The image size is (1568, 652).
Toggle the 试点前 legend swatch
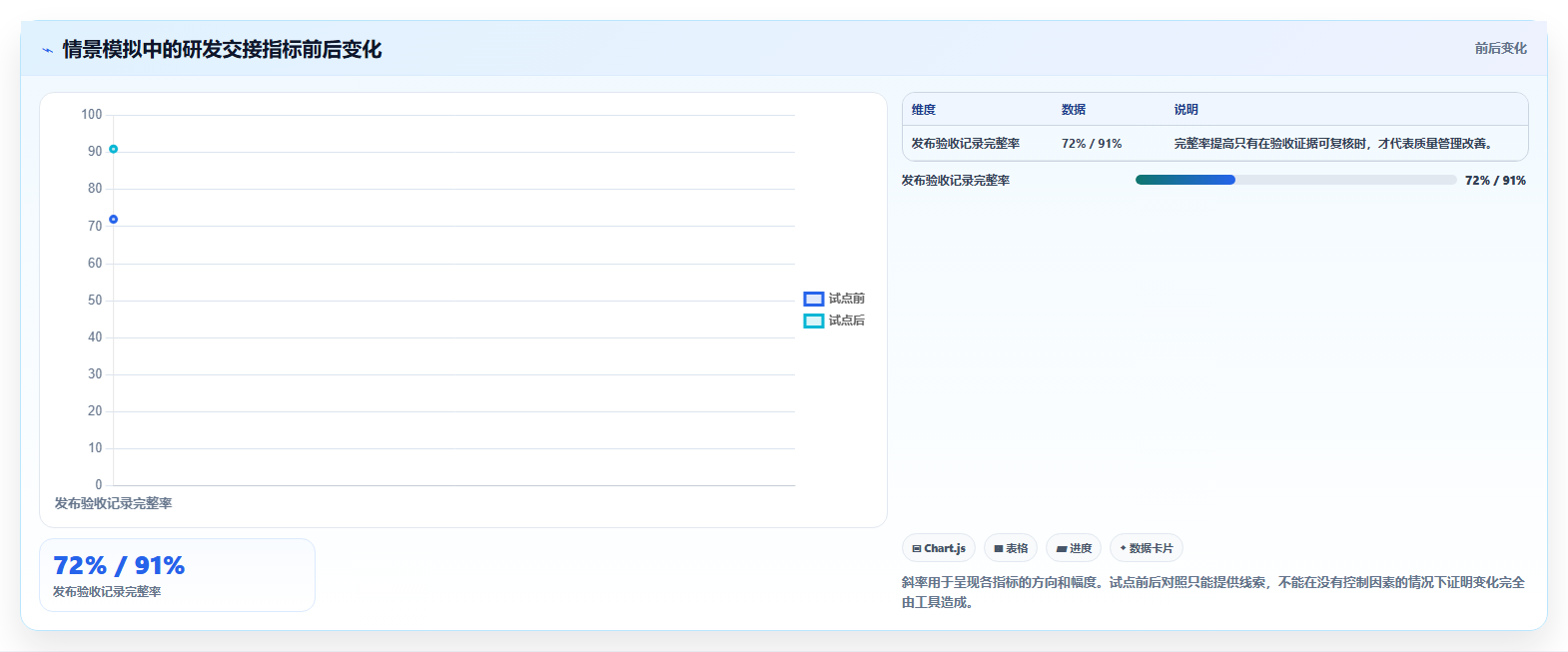(814, 299)
